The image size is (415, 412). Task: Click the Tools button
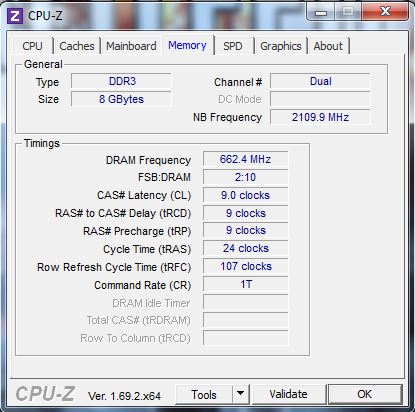(x=204, y=395)
